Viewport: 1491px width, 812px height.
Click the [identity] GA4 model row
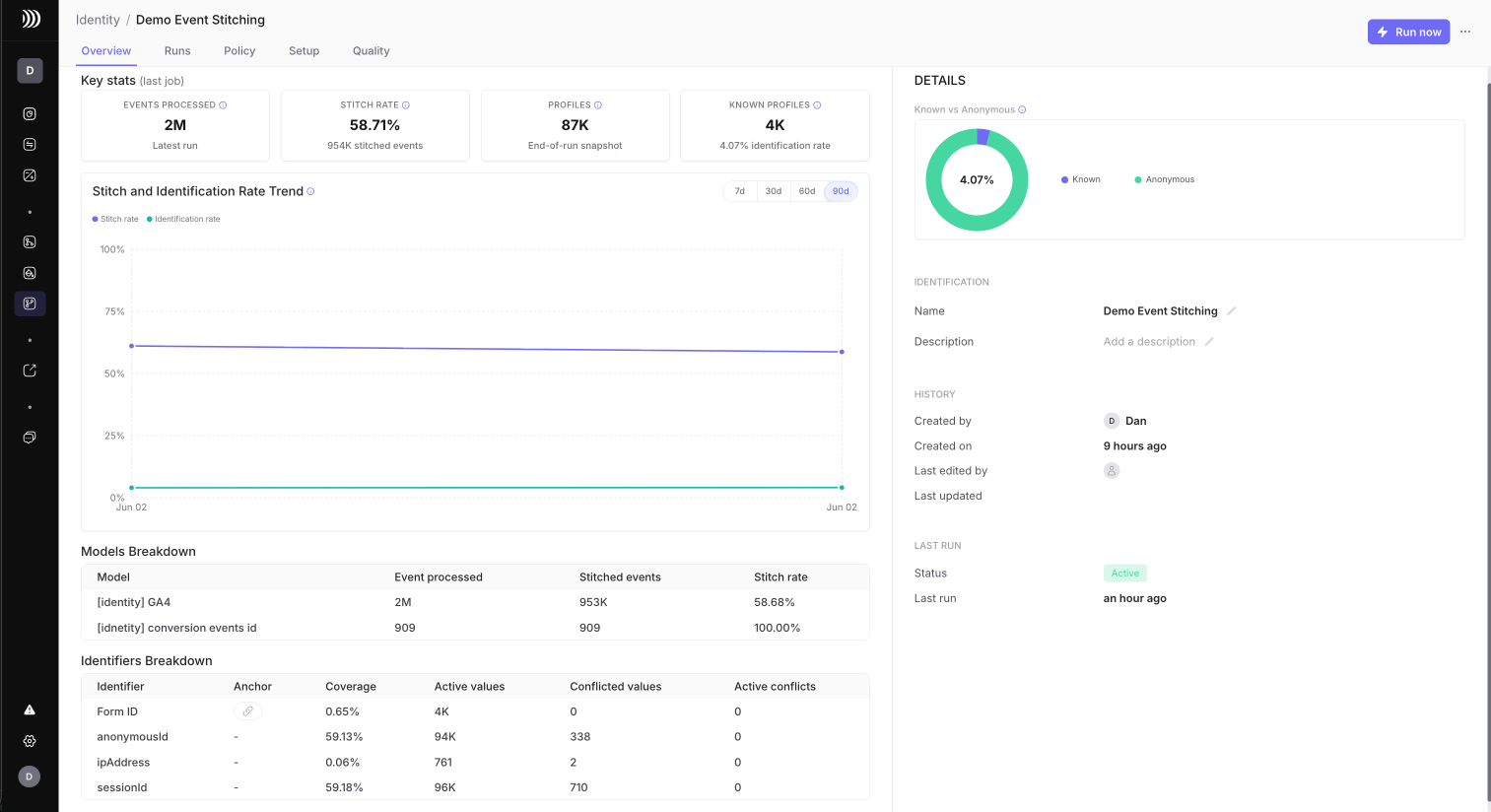click(x=475, y=602)
